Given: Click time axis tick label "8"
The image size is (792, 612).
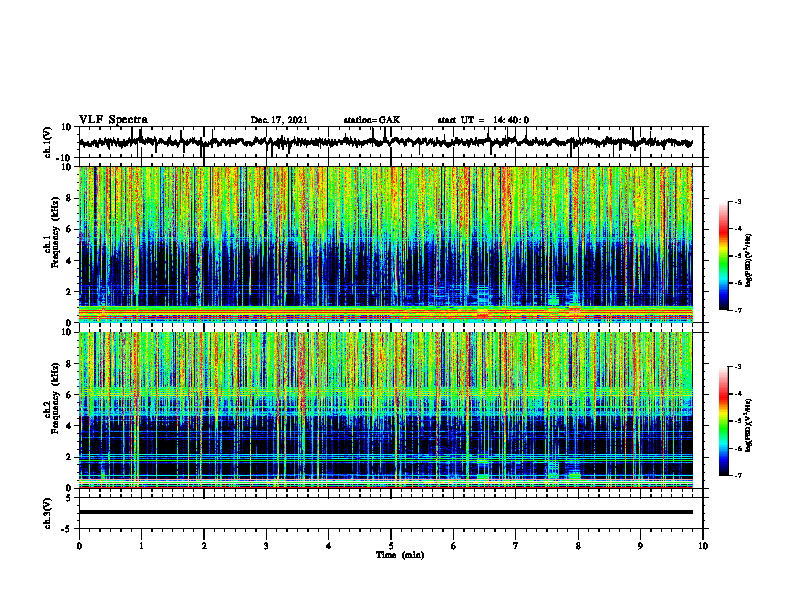Looking at the screenshot, I should tap(578, 546).
